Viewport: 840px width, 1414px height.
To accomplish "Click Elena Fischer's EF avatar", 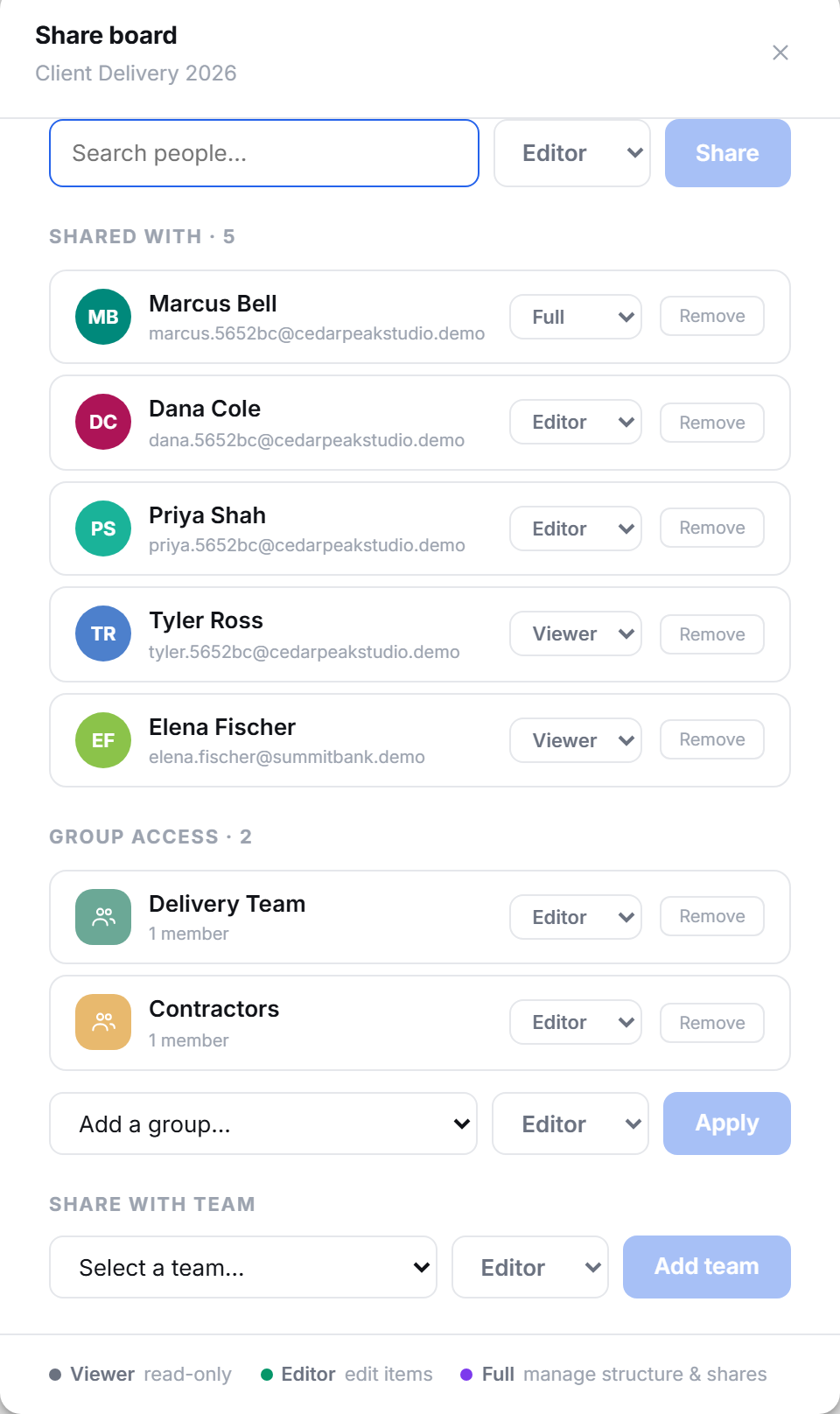I will 103,740.
